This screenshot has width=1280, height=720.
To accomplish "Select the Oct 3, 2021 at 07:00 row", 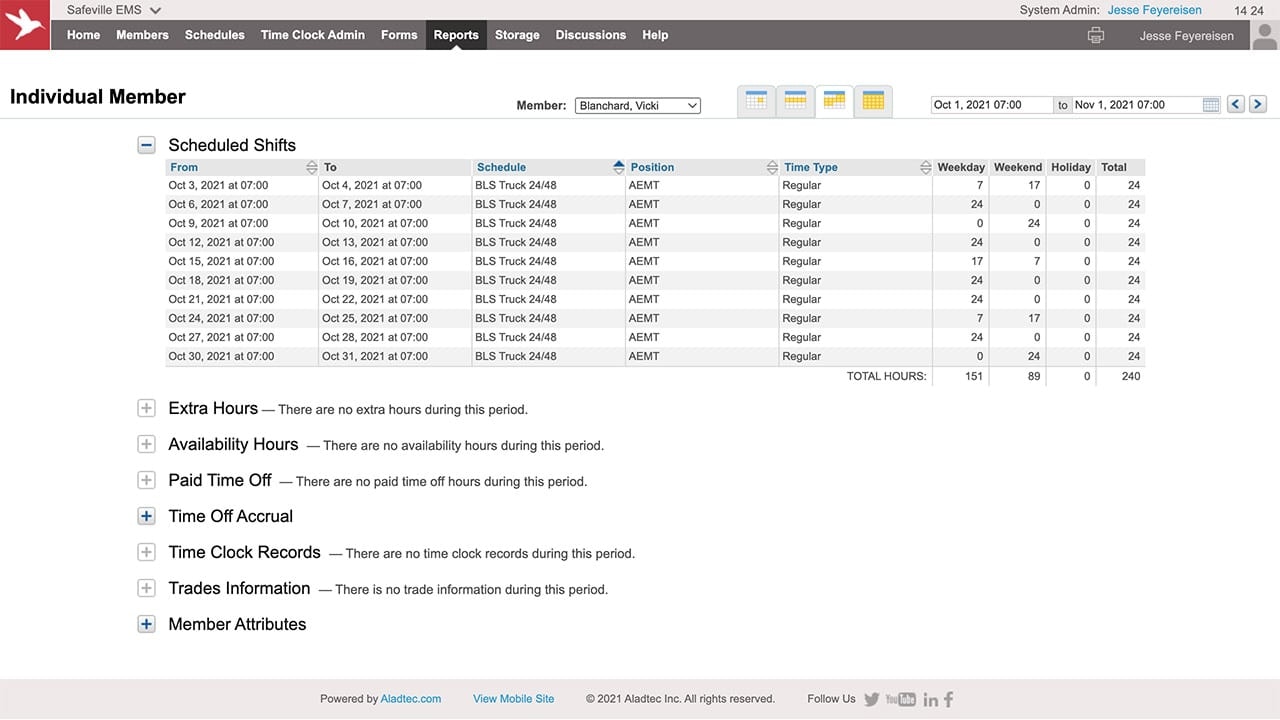I will click(655, 185).
